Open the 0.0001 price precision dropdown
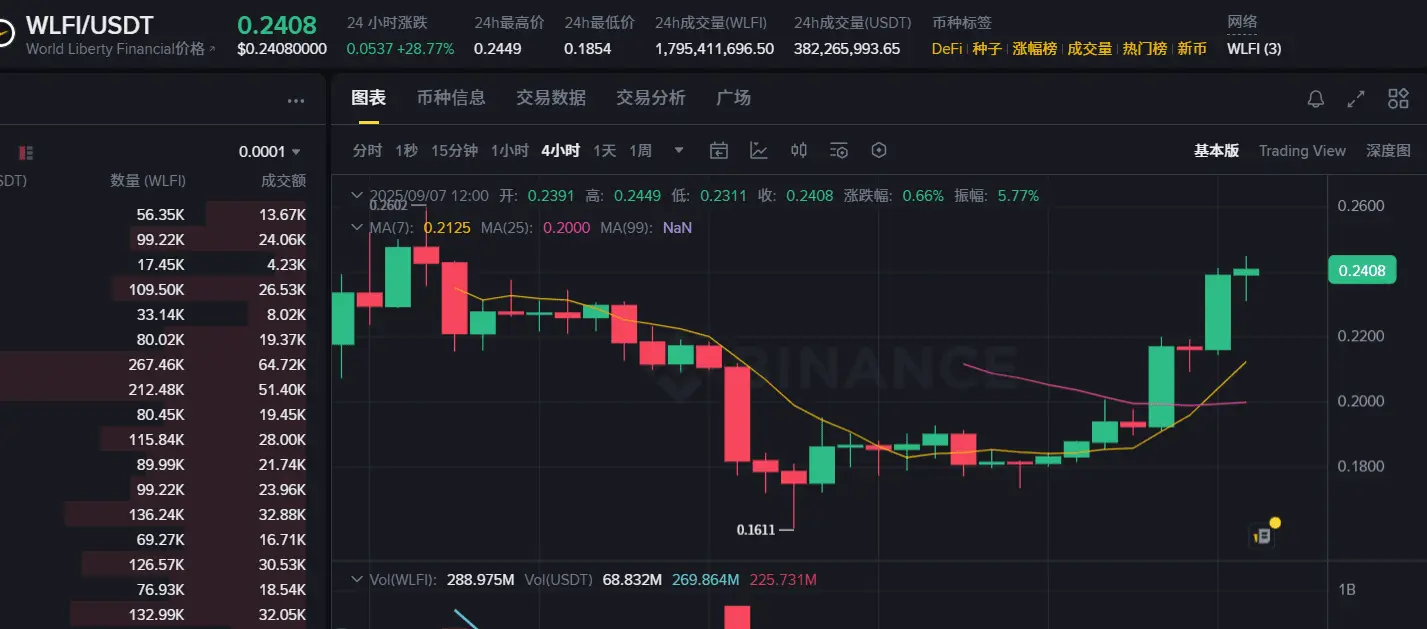Screen dimensions: 1427x629 [x=269, y=152]
